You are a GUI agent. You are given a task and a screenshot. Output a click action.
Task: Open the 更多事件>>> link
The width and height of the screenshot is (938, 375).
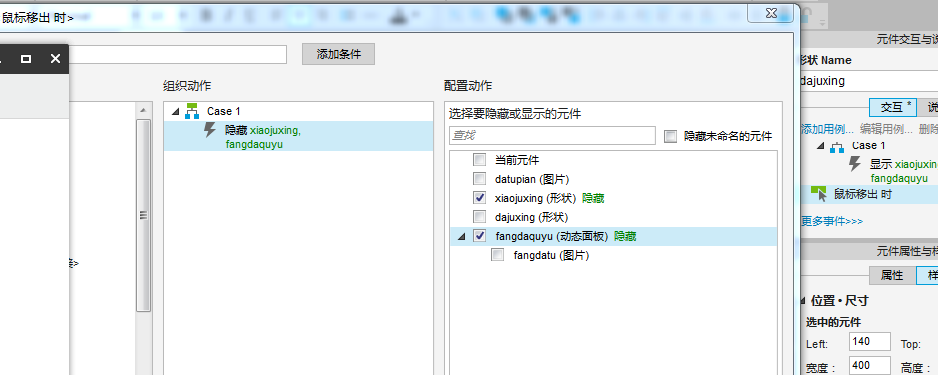coord(832,221)
